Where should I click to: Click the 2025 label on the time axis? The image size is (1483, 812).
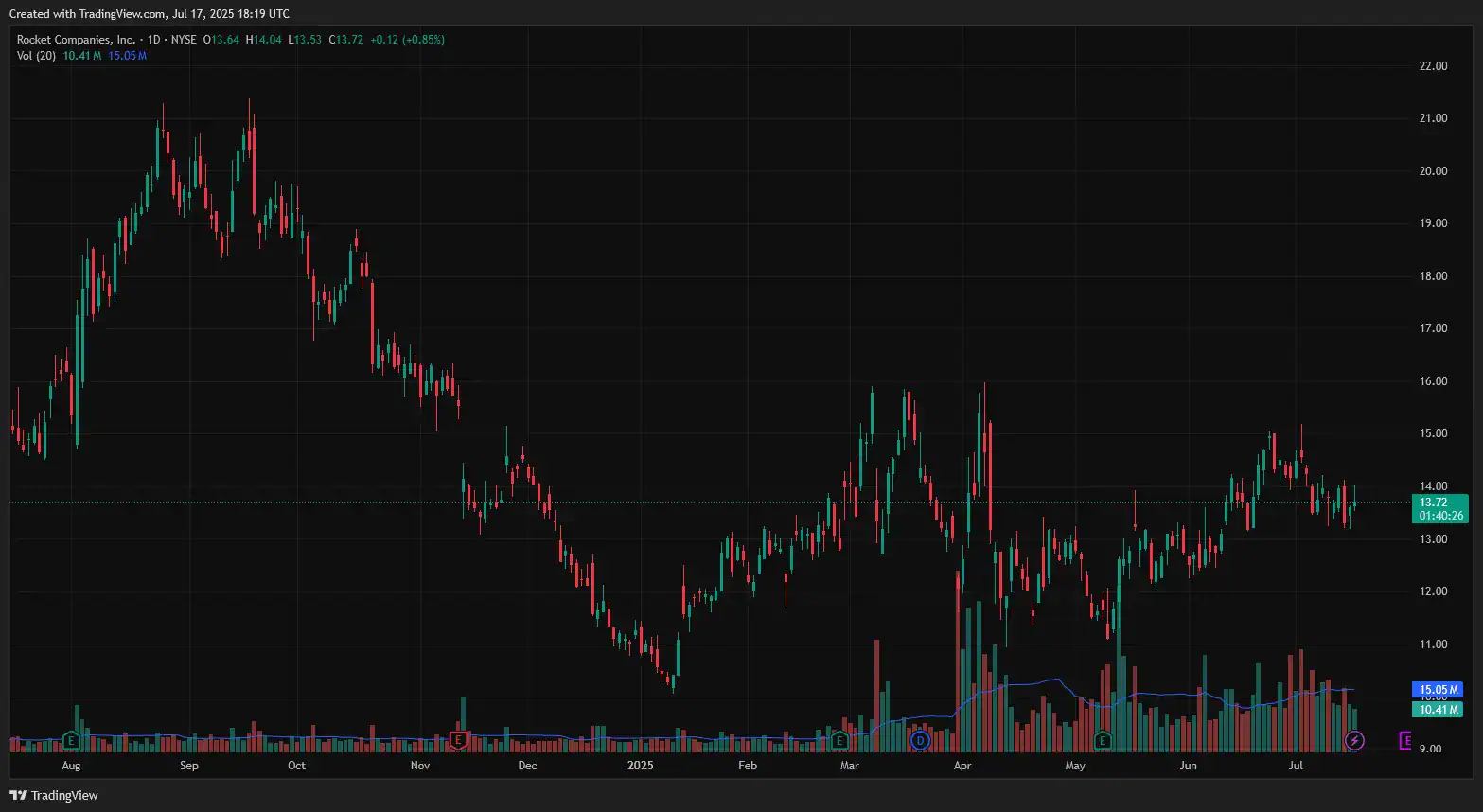tap(641, 766)
